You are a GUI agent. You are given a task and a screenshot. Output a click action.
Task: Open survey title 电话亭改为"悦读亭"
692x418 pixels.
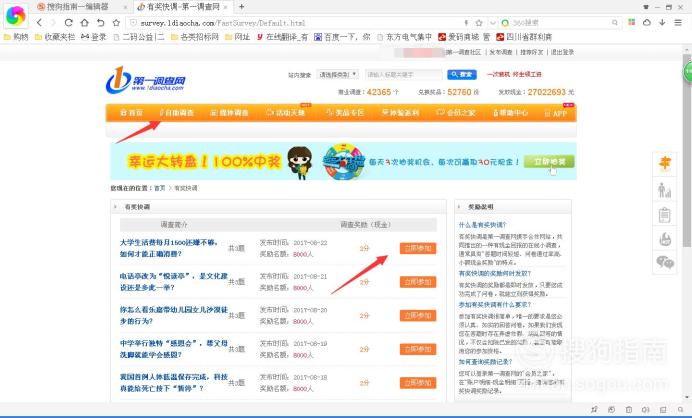click(174, 282)
